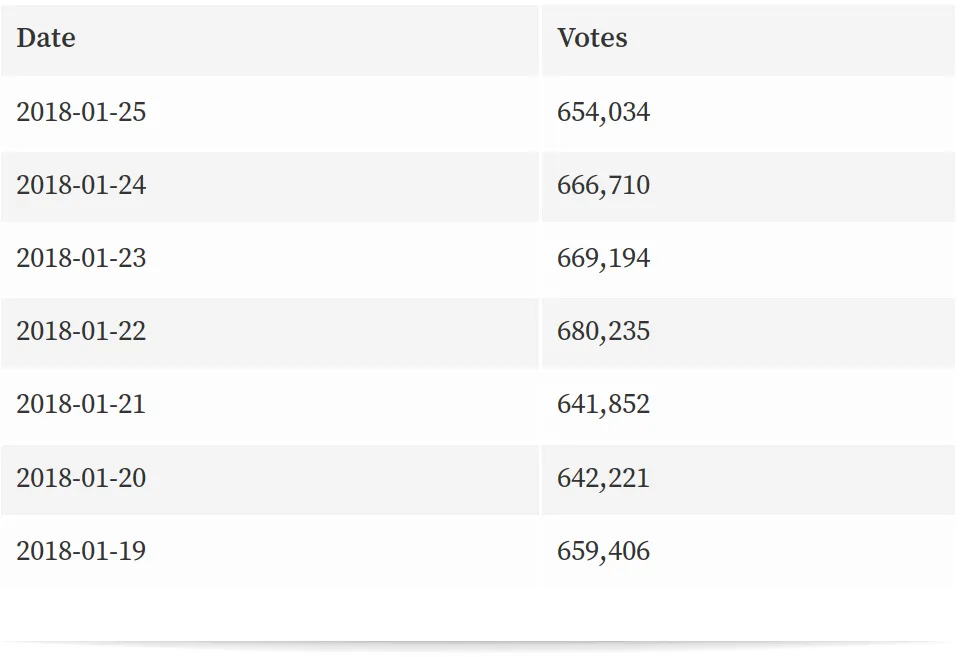Screen dimensions: 961x657
Task: Click the 642,221 votes value
Action: coord(603,478)
